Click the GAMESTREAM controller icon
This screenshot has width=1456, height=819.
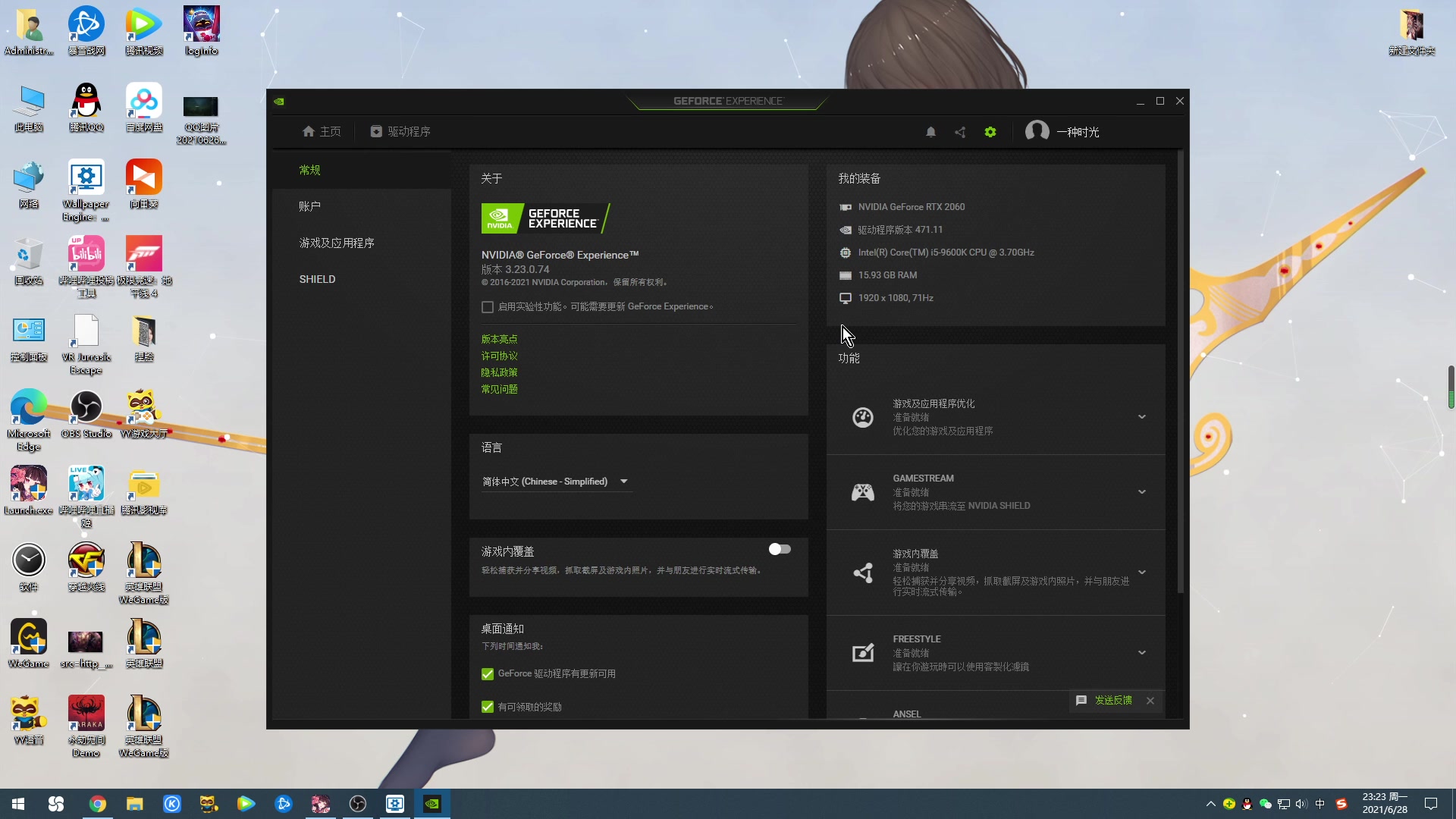click(x=863, y=492)
